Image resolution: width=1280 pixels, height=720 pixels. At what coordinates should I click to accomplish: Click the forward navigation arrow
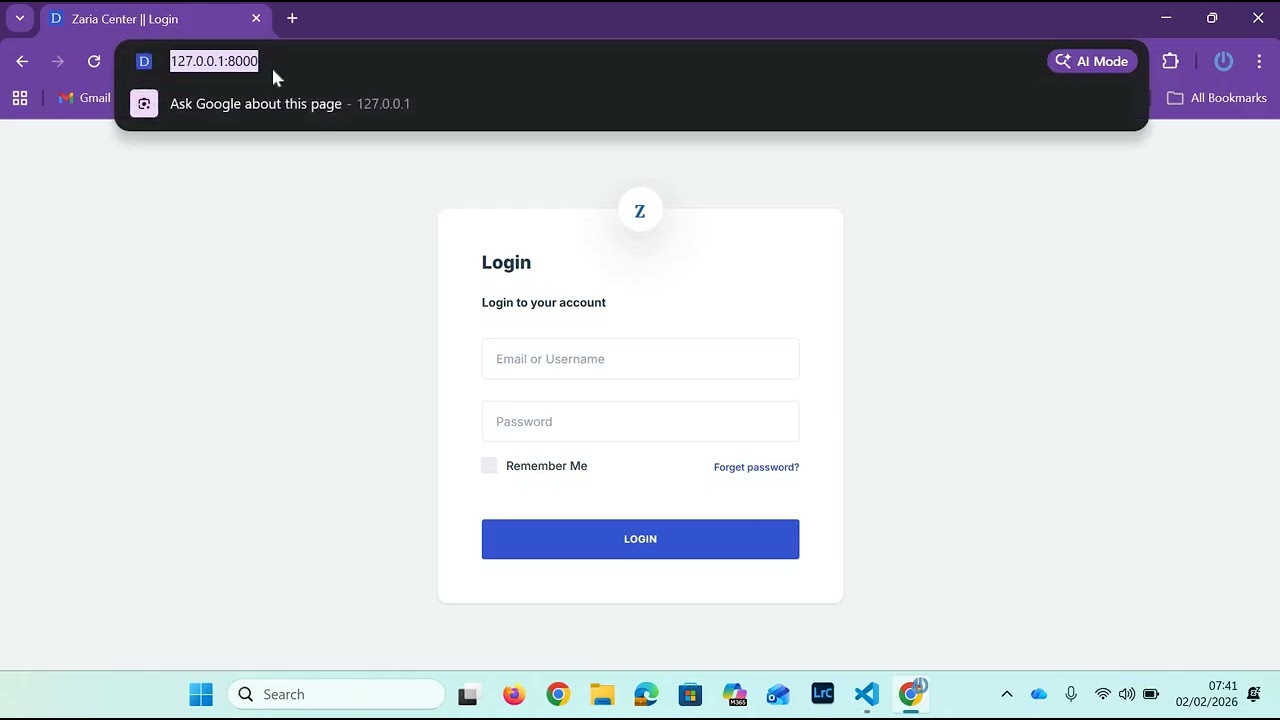point(58,61)
